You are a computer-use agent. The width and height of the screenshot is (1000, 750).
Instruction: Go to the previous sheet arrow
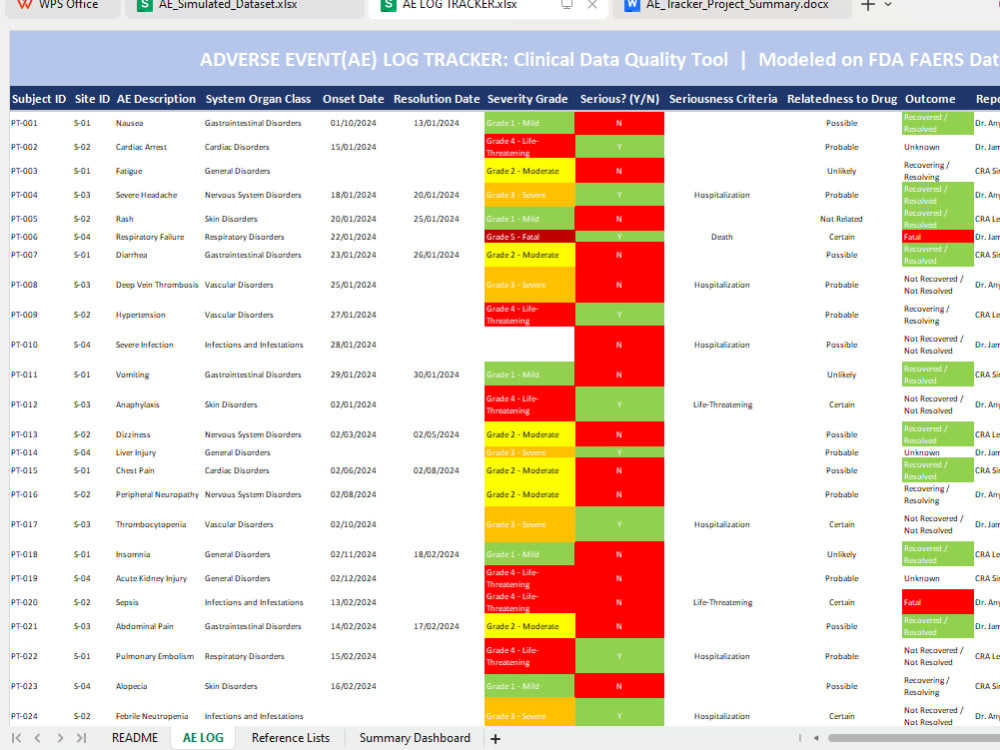(x=38, y=738)
